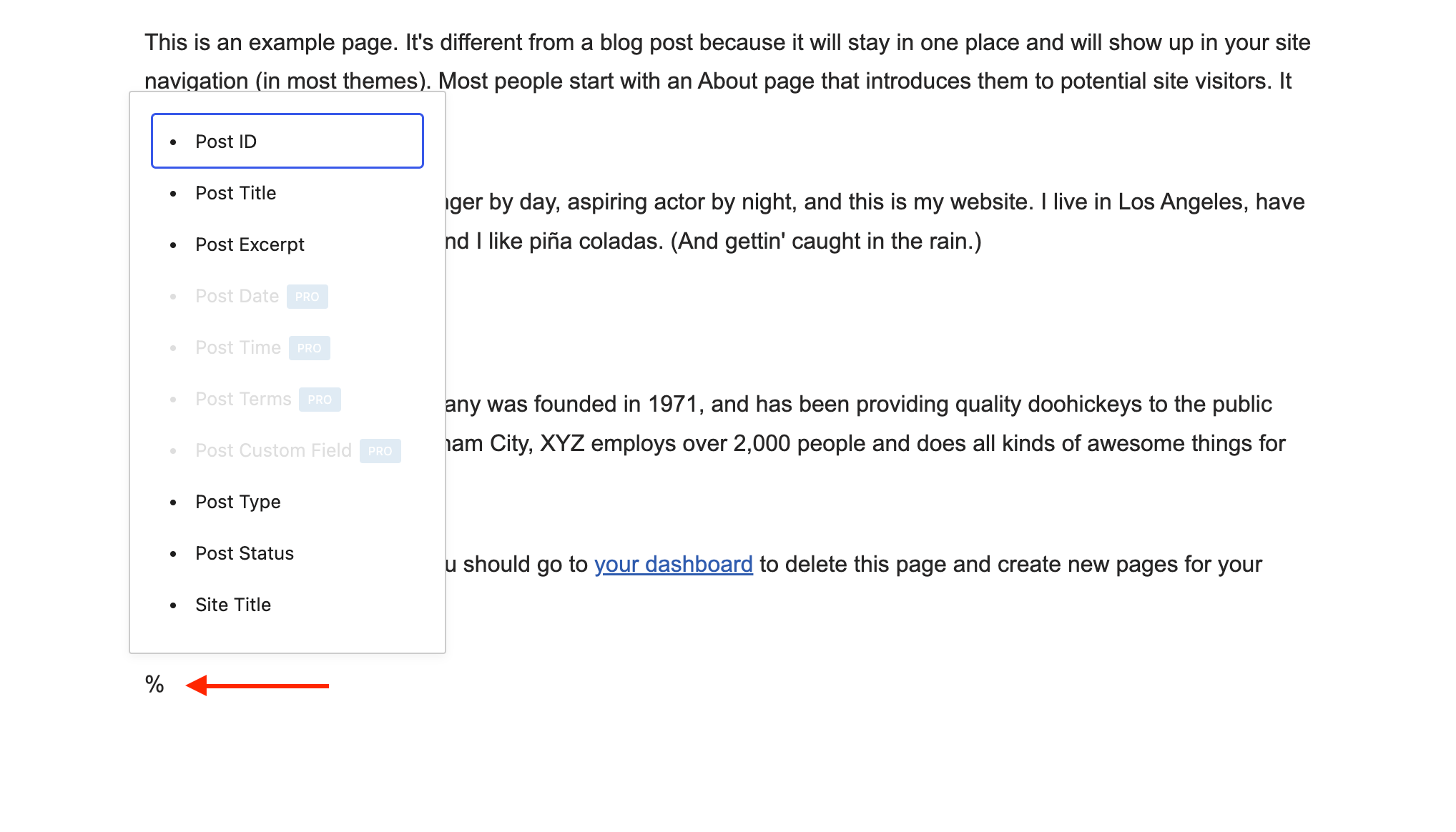Choose Post Title from the list
Image resolution: width=1456 pixels, height=832 pixels.
[x=235, y=193]
